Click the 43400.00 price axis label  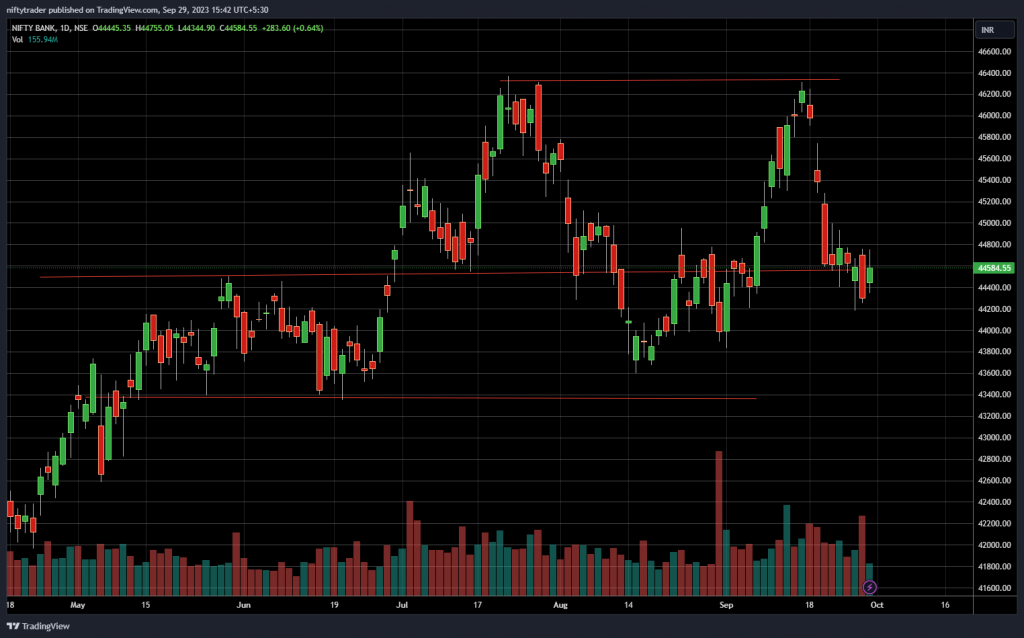tap(995, 394)
